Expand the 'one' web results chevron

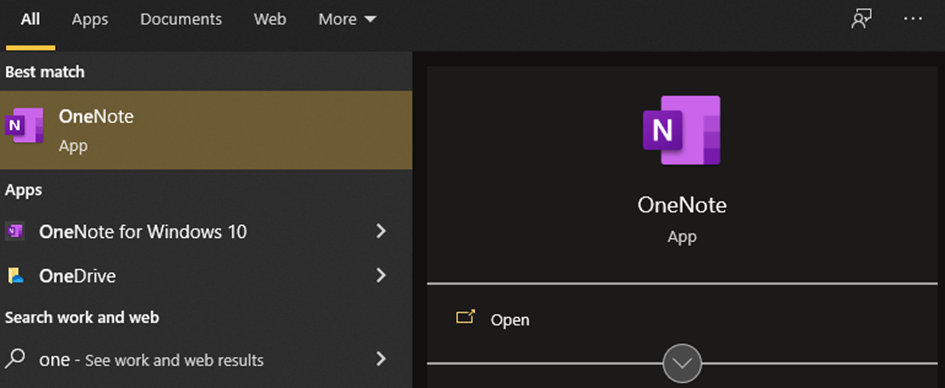[381, 359]
